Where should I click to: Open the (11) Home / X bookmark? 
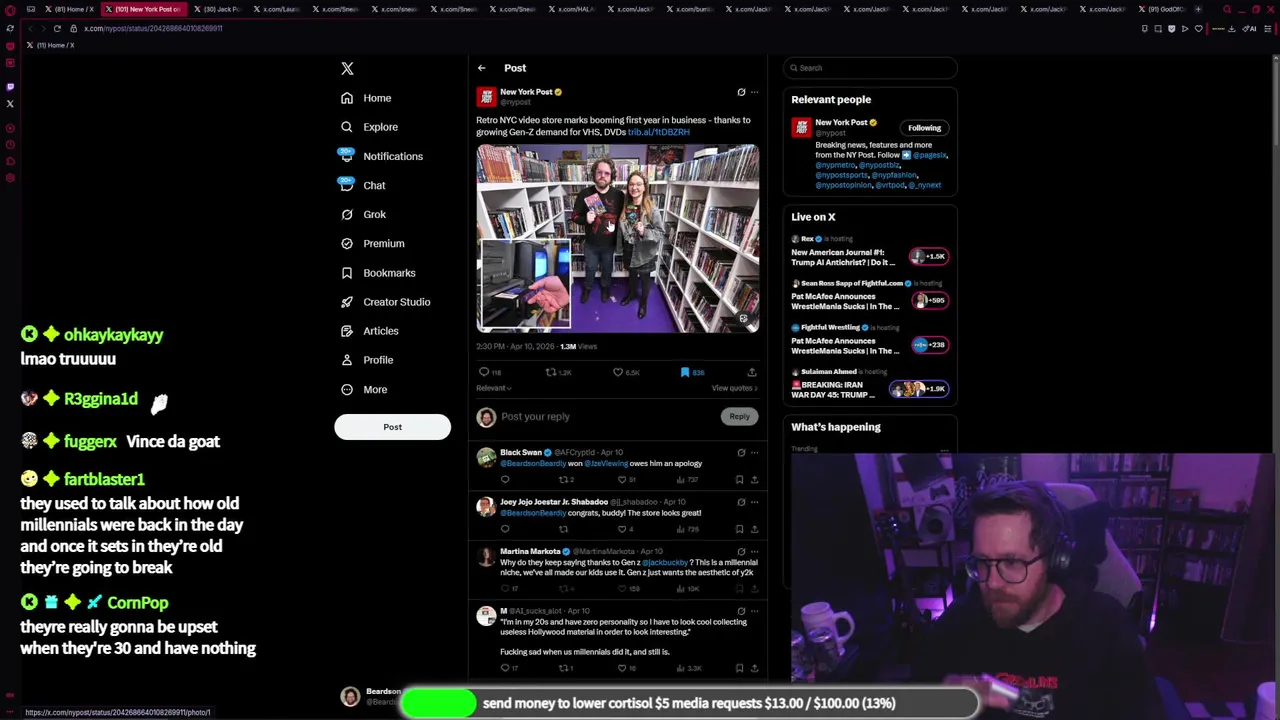click(51, 45)
